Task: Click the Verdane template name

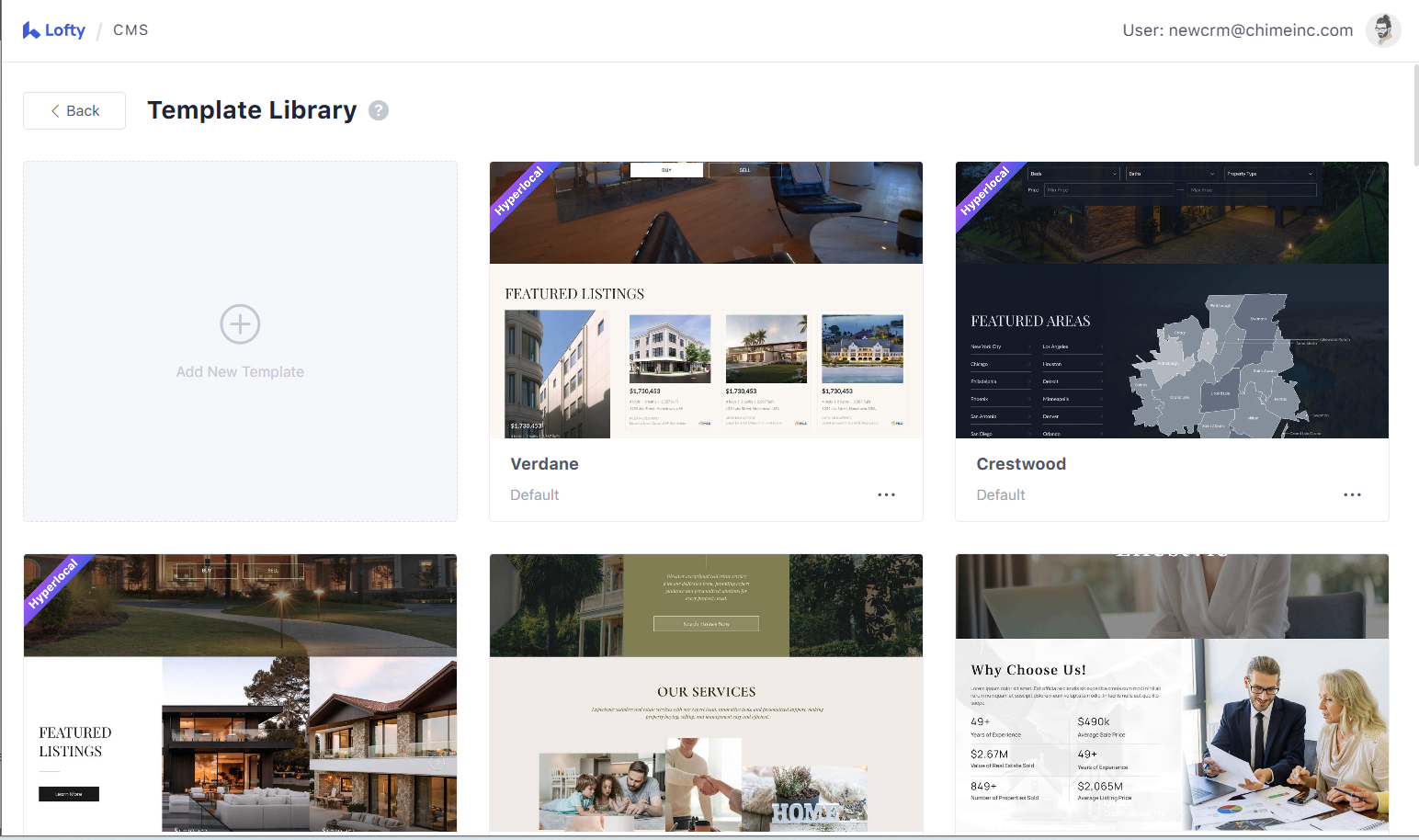Action: click(544, 464)
